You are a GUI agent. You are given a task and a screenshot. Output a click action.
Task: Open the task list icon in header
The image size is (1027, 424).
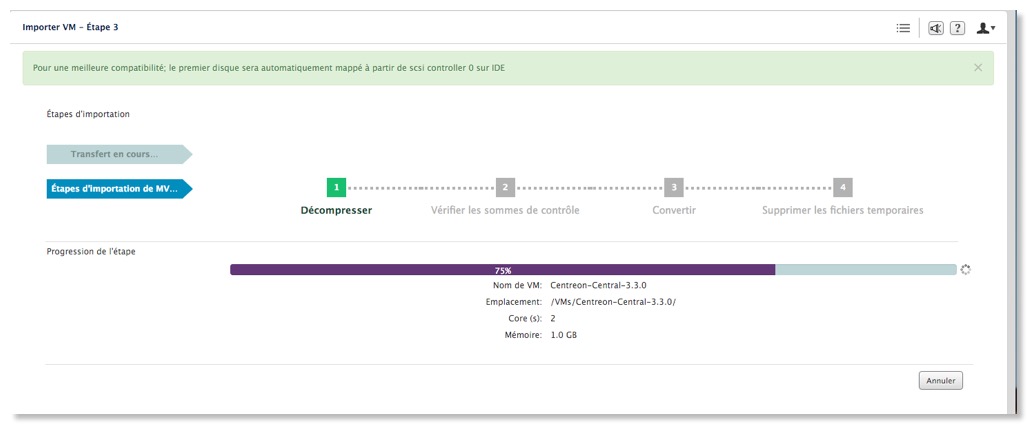tap(903, 28)
